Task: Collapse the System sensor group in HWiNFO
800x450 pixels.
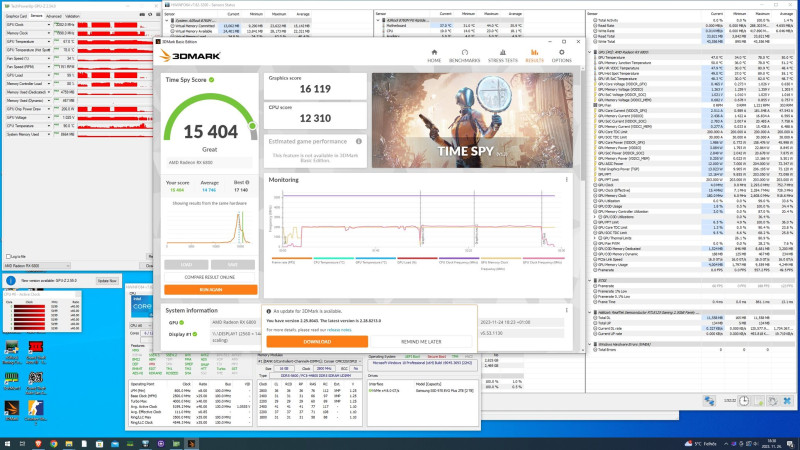Action: click(166, 20)
